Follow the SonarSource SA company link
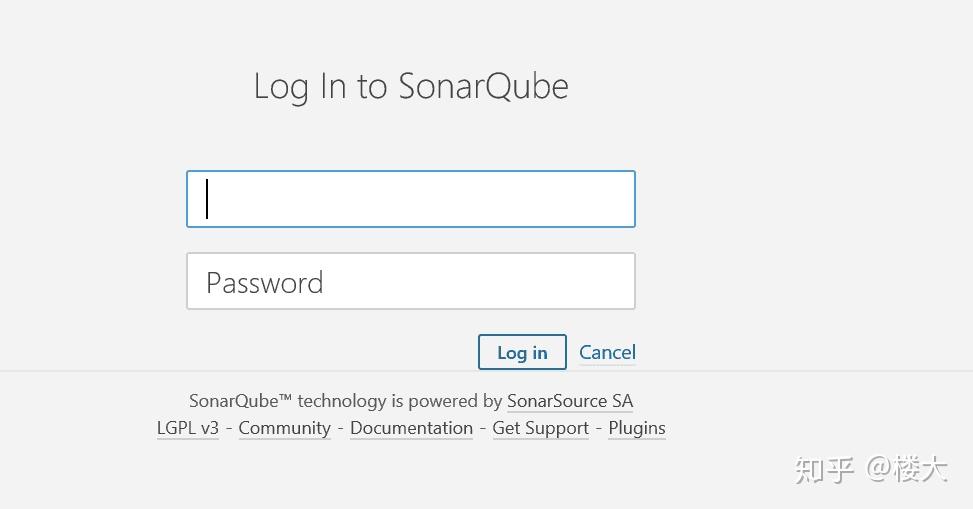This screenshot has width=973, height=509. coord(570,401)
